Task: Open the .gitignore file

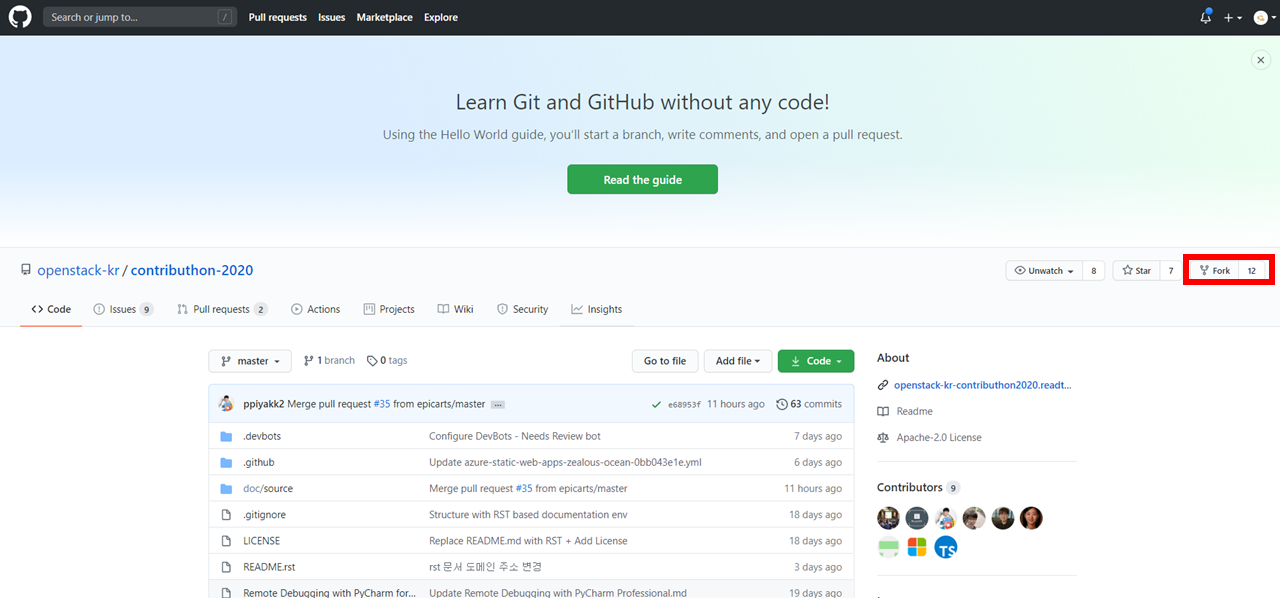Action: 265,514
